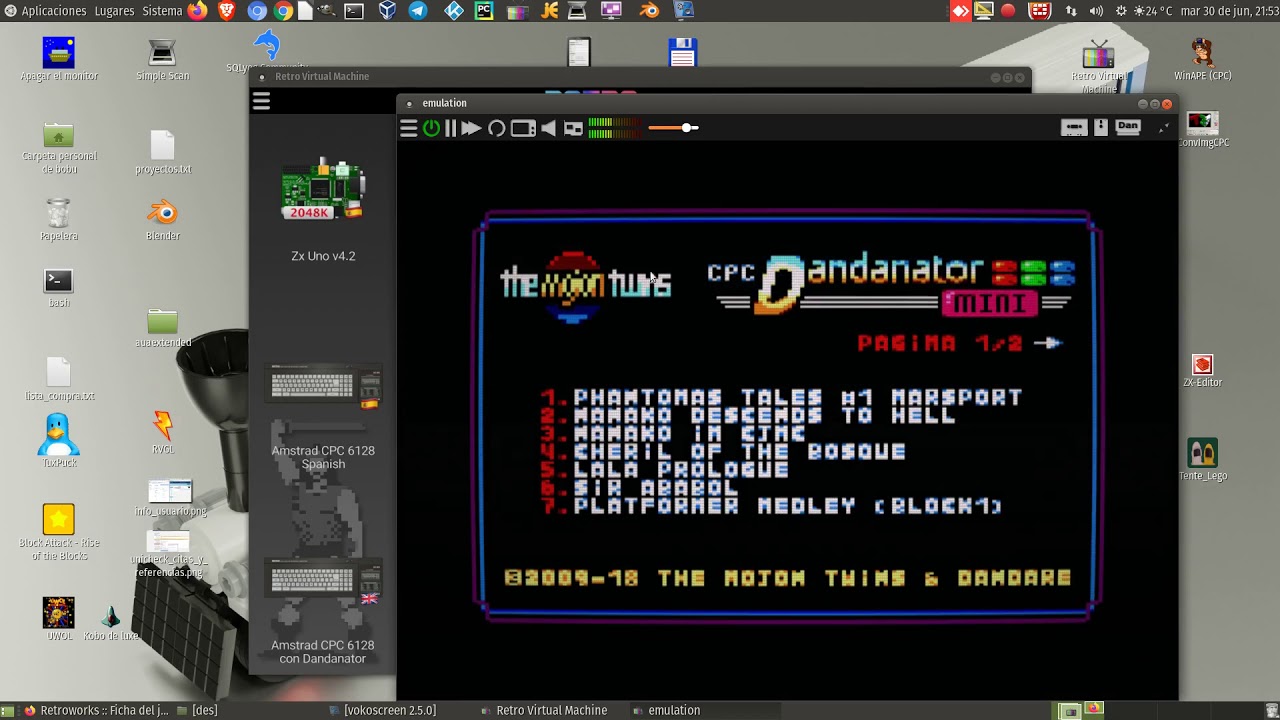Launch PyCharm from top panel
This screenshot has width=1280, height=720.
(x=484, y=11)
